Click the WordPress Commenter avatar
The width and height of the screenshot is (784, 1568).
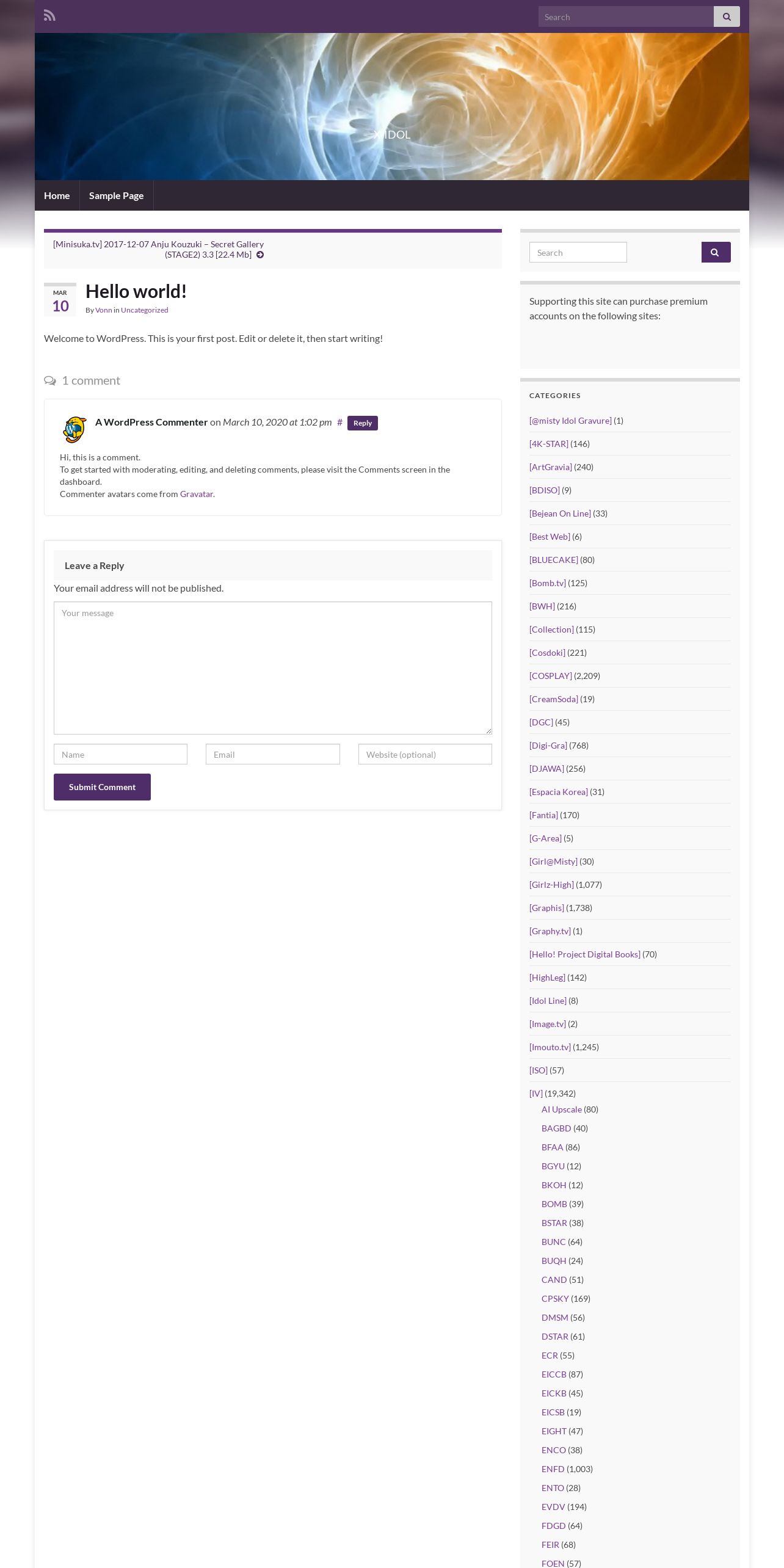tap(74, 429)
